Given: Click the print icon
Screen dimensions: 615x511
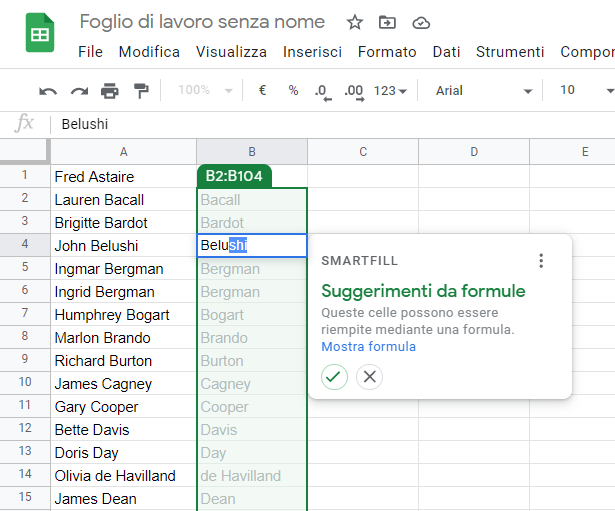Looking at the screenshot, I should 110,91.
